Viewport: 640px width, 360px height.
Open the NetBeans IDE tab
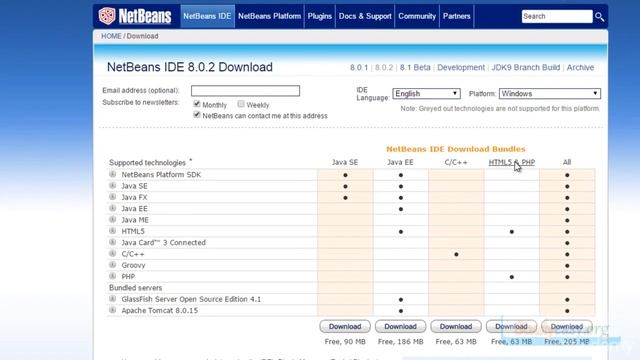(207, 16)
